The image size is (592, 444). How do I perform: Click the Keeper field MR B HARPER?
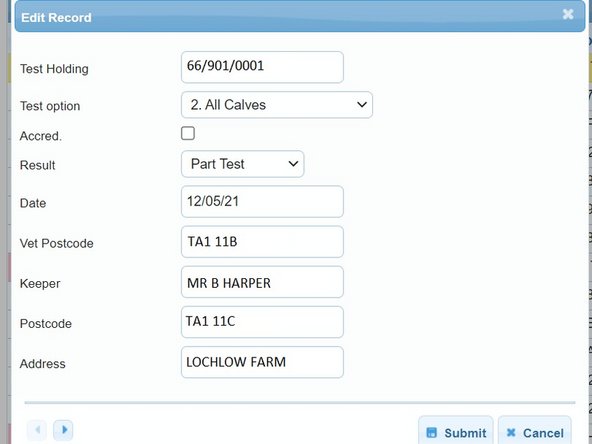pos(262,282)
